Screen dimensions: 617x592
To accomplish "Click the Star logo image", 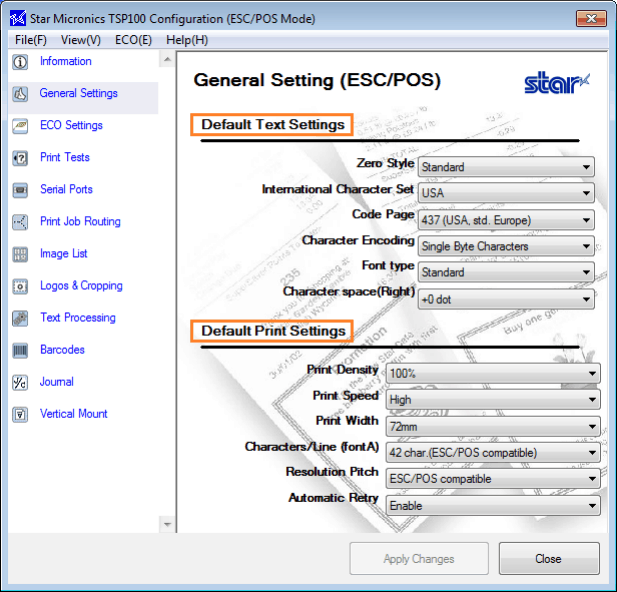I will [x=556, y=82].
